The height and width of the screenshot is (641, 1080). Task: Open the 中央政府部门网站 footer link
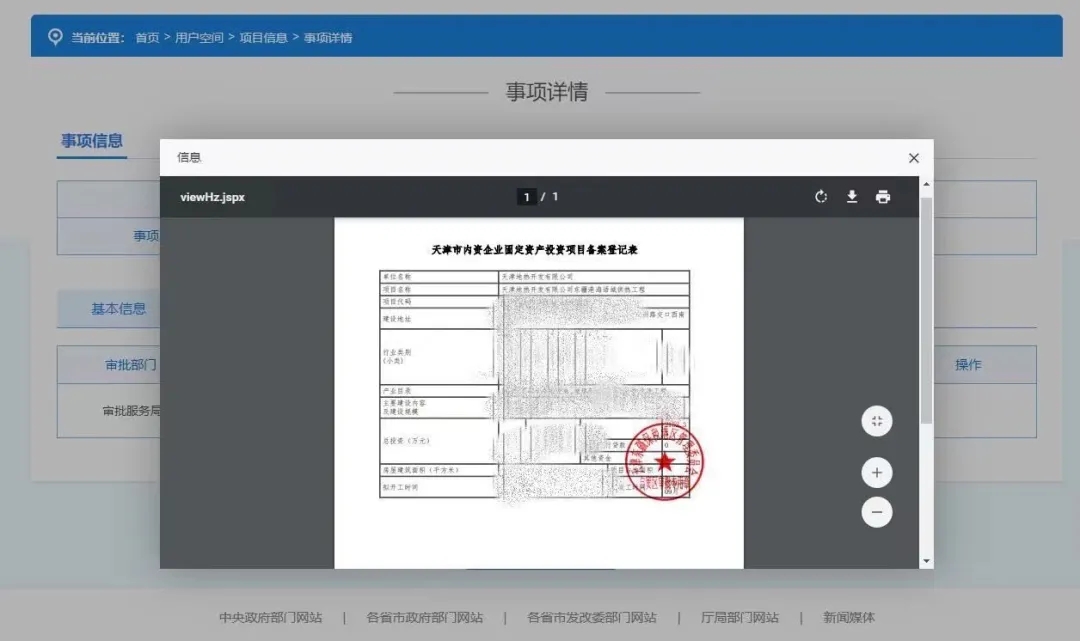click(271, 618)
